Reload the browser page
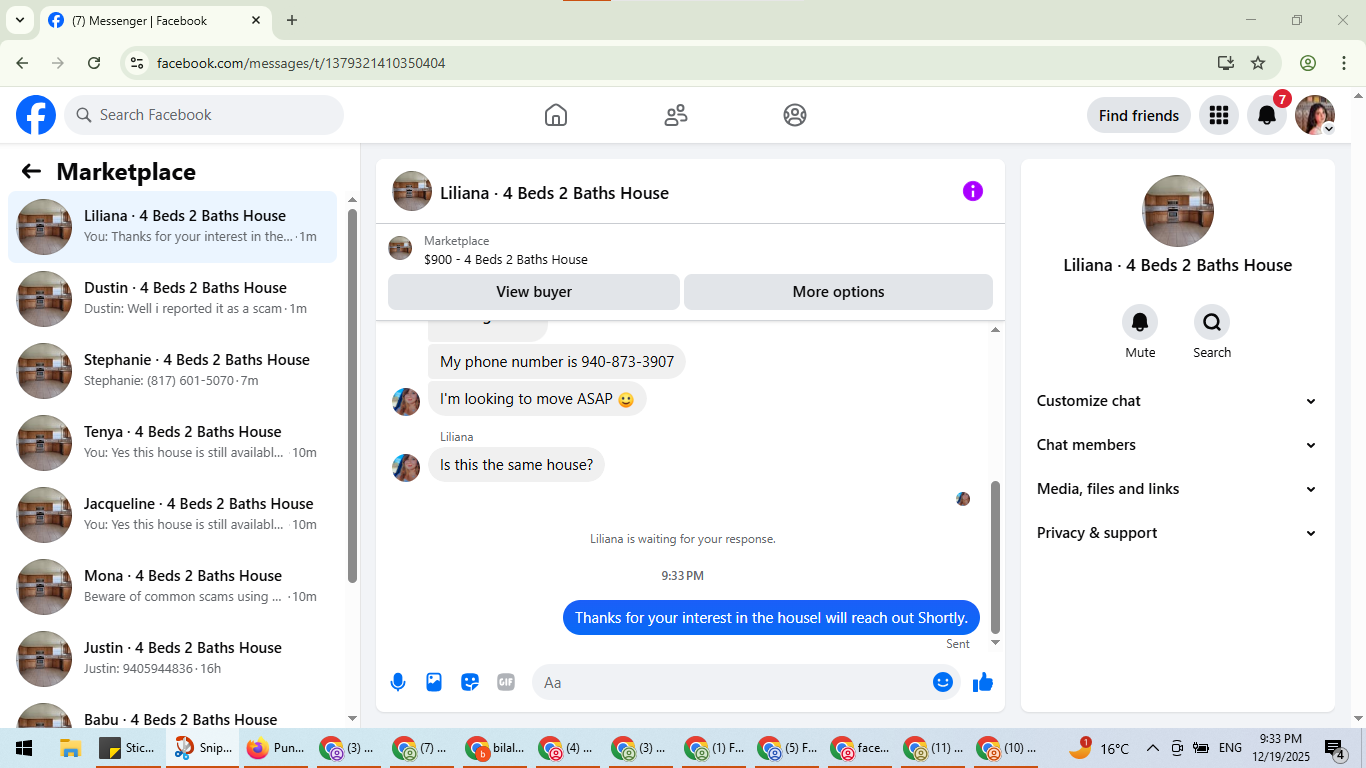This screenshot has width=1366, height=768. click(x=94, y=63)
